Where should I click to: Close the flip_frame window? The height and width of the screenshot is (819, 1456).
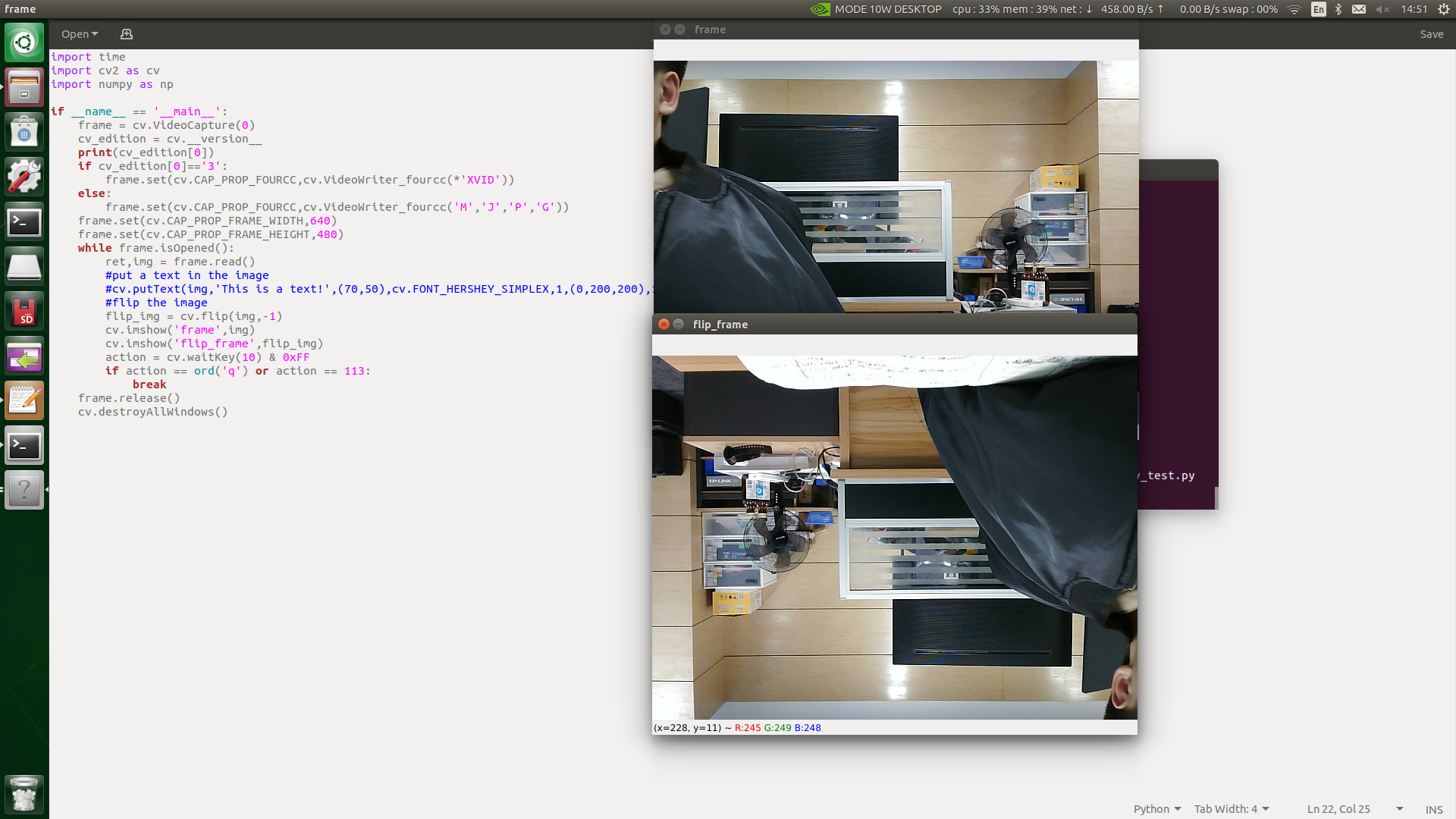click(664, 325)
